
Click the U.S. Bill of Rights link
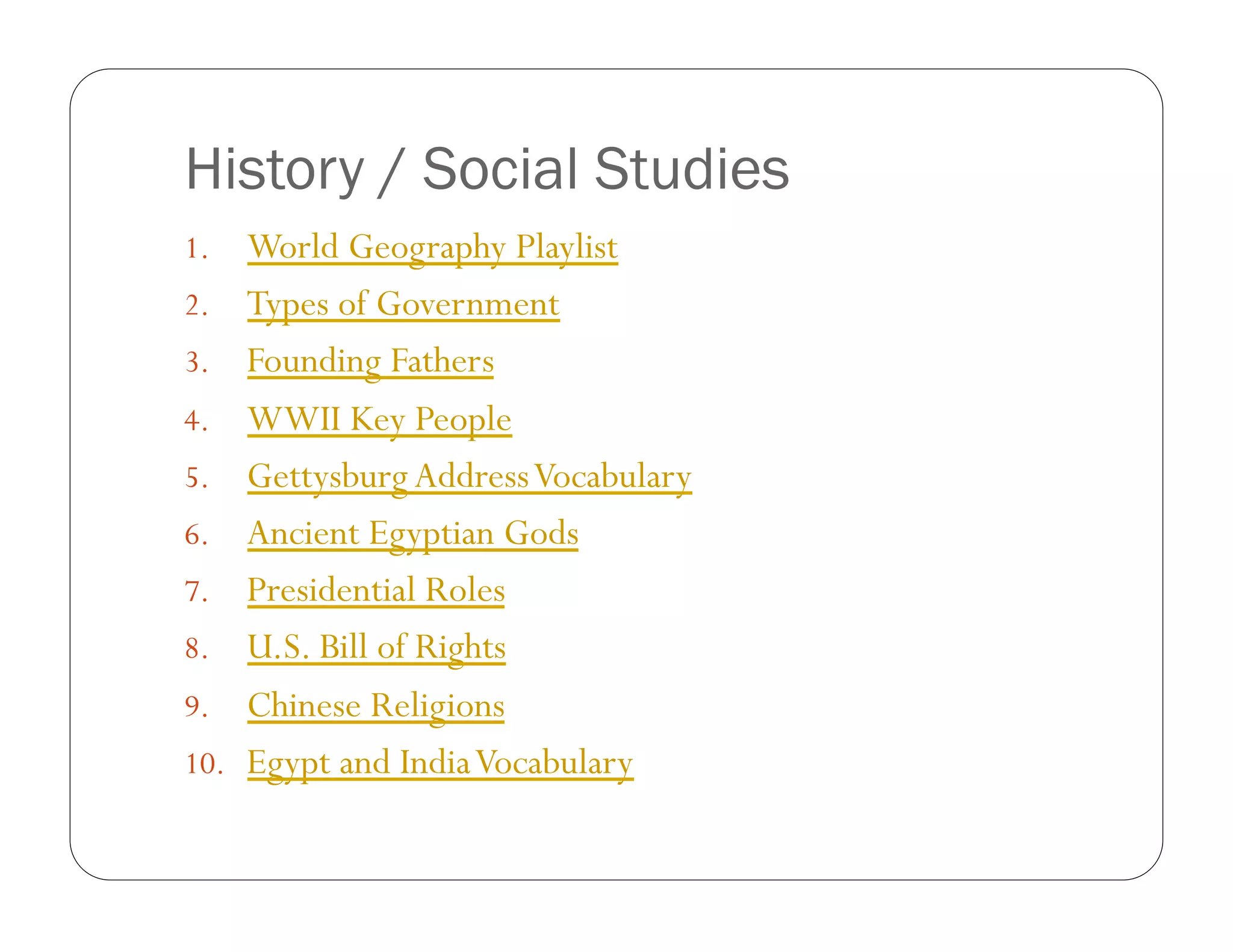376,648
